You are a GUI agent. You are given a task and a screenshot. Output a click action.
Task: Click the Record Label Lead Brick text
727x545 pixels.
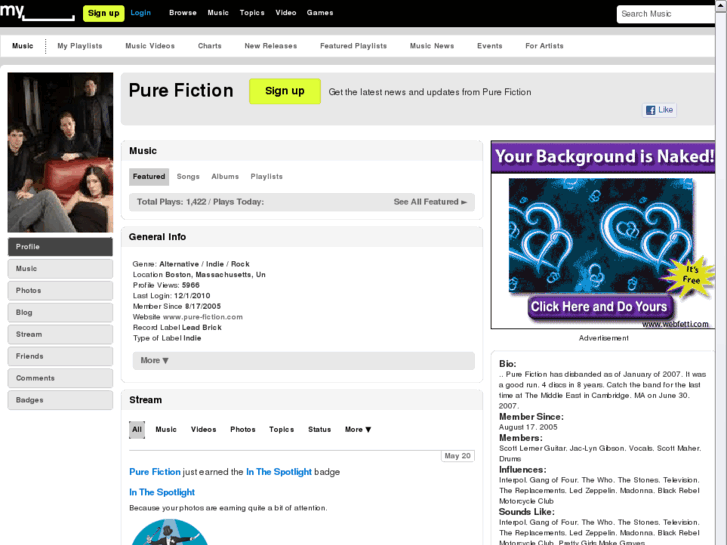(177, 327)
